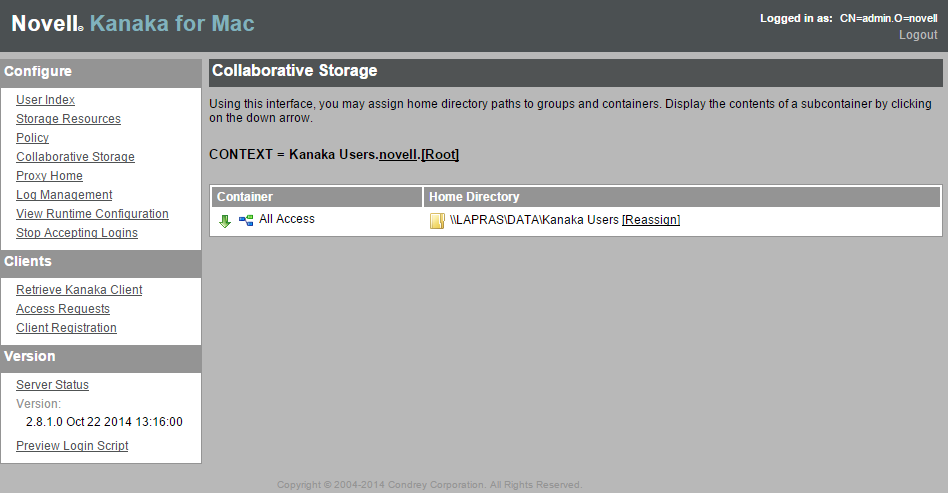Retrieve Kanaka Client download
The image size is (948, 493).
(x=79, y=290)
